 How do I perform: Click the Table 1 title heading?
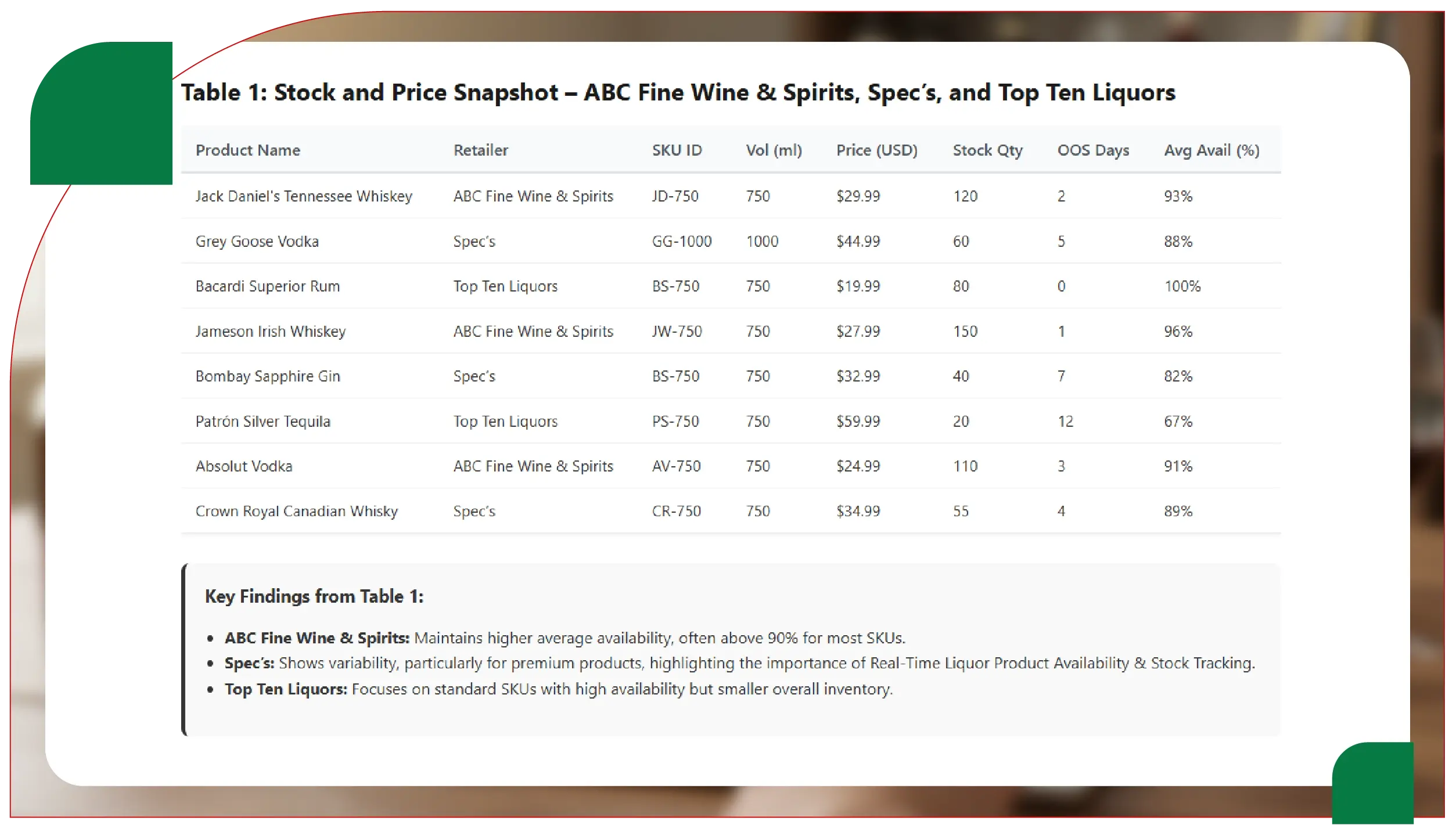pos(678,93)
